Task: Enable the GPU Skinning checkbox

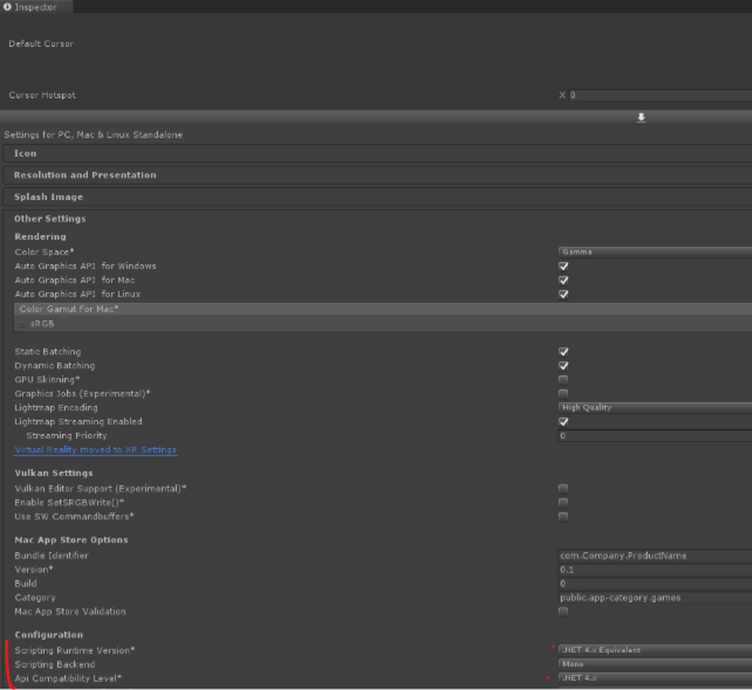Action: pyautogui.click(x=564, y=380)
